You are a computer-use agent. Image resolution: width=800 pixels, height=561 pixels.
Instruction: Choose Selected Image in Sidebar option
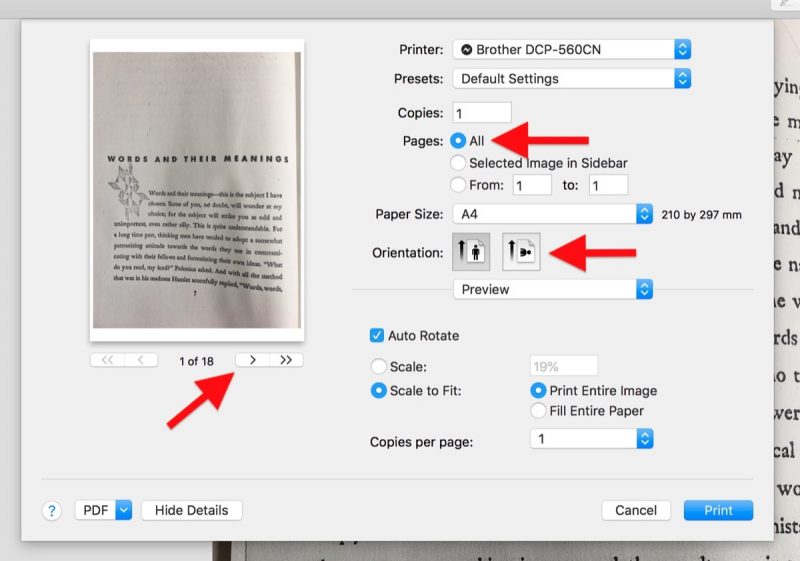pyautogui.click(x=458, y=163)
